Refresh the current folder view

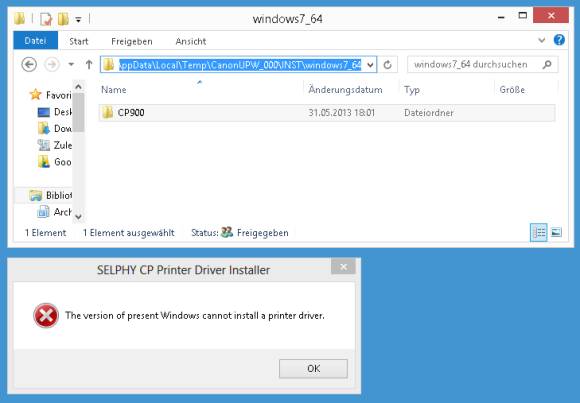click(387, 65)
